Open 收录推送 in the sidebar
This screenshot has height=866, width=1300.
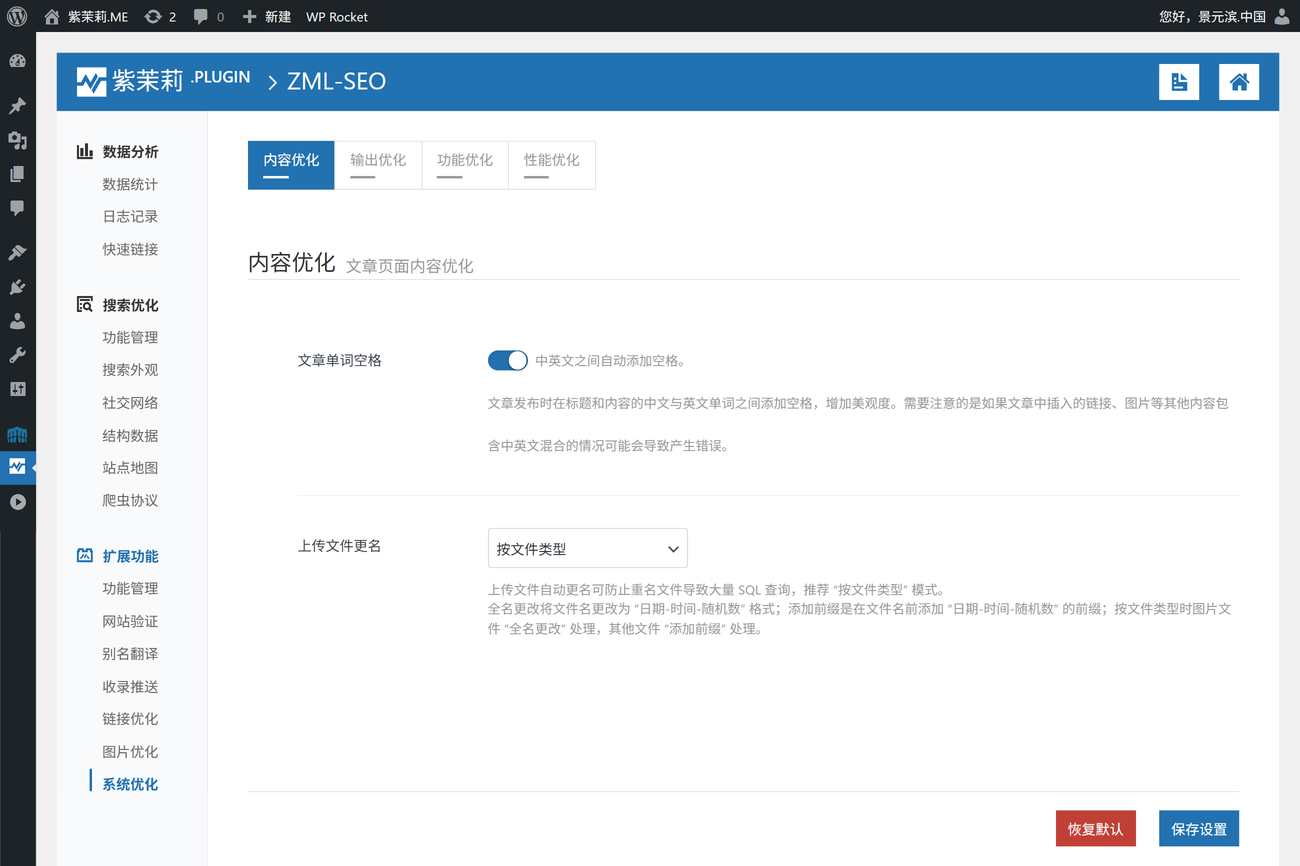click(130, 686)
